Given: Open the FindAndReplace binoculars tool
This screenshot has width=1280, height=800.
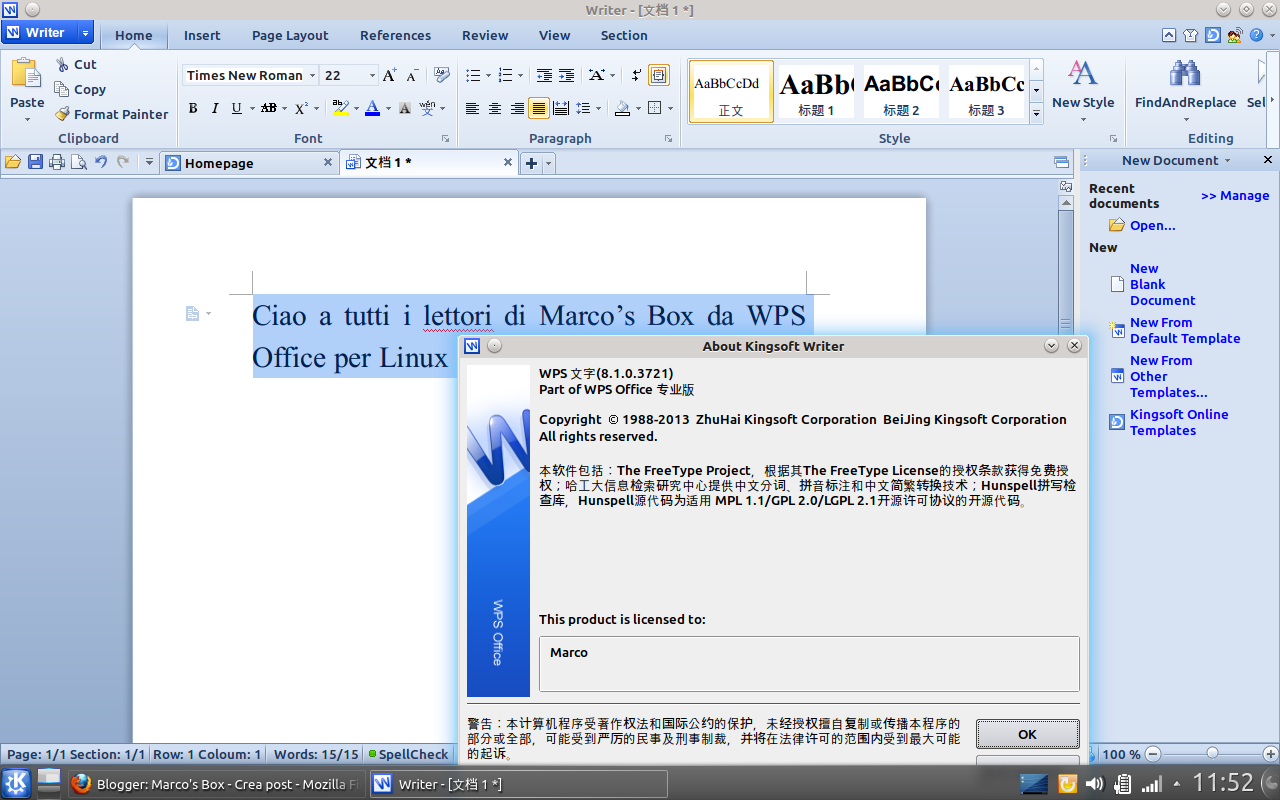Looking at the screenshot, I should point(1185,73).
